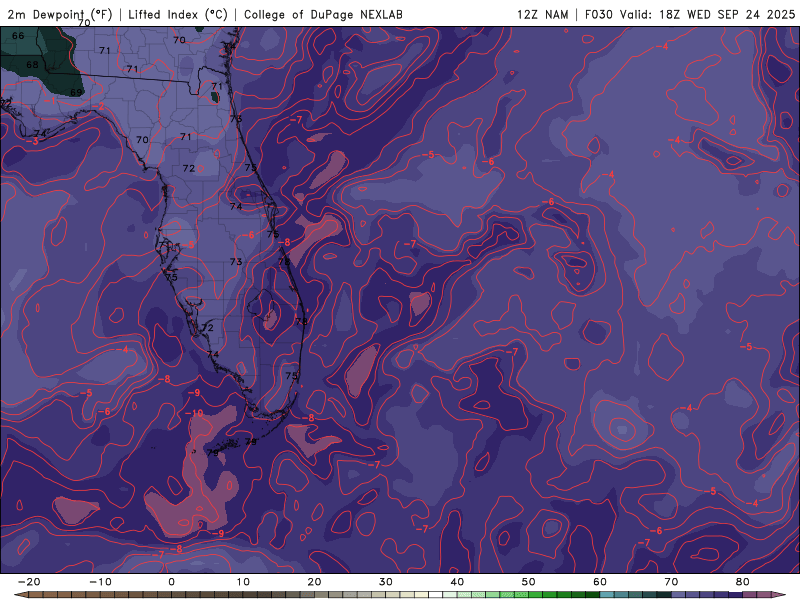Image resolution: width=800 pixels, height=600 pixels.
Task: Click the "69" dewpoint value on the map
Action: (x=76, y=92)
